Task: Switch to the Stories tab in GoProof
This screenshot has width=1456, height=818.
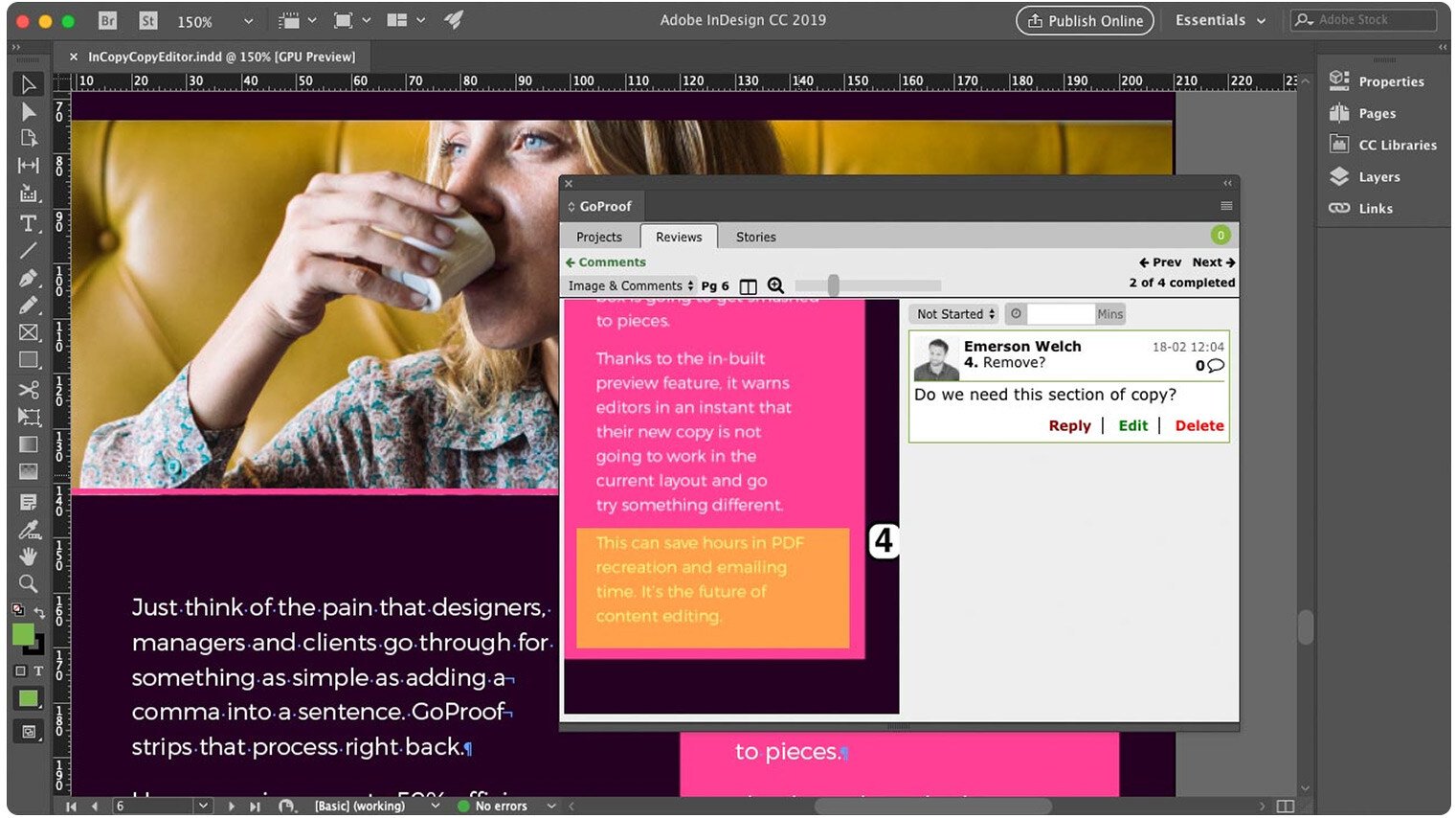Action: coord(755,237)
